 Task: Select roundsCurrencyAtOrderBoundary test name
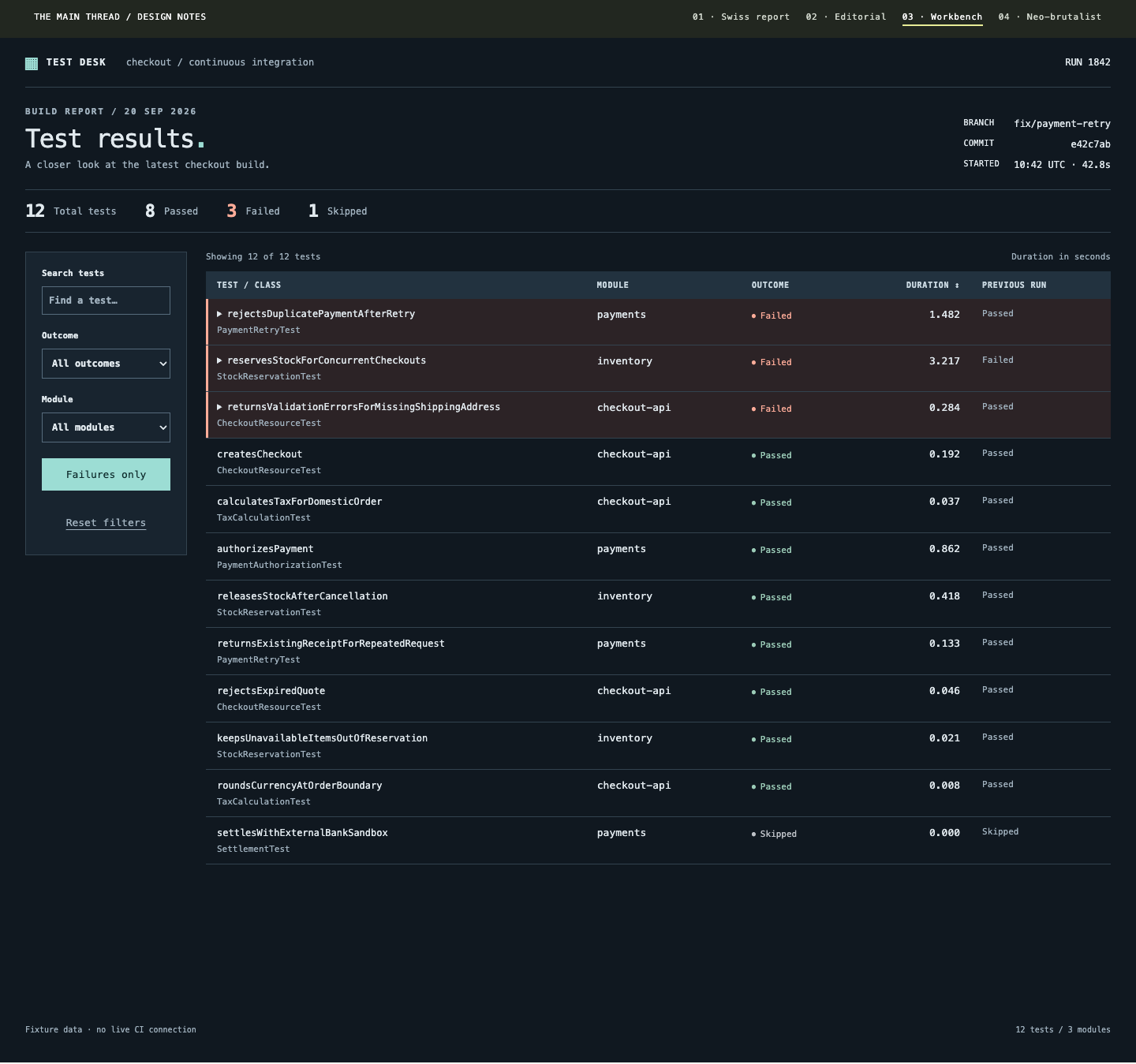[299, 786]
